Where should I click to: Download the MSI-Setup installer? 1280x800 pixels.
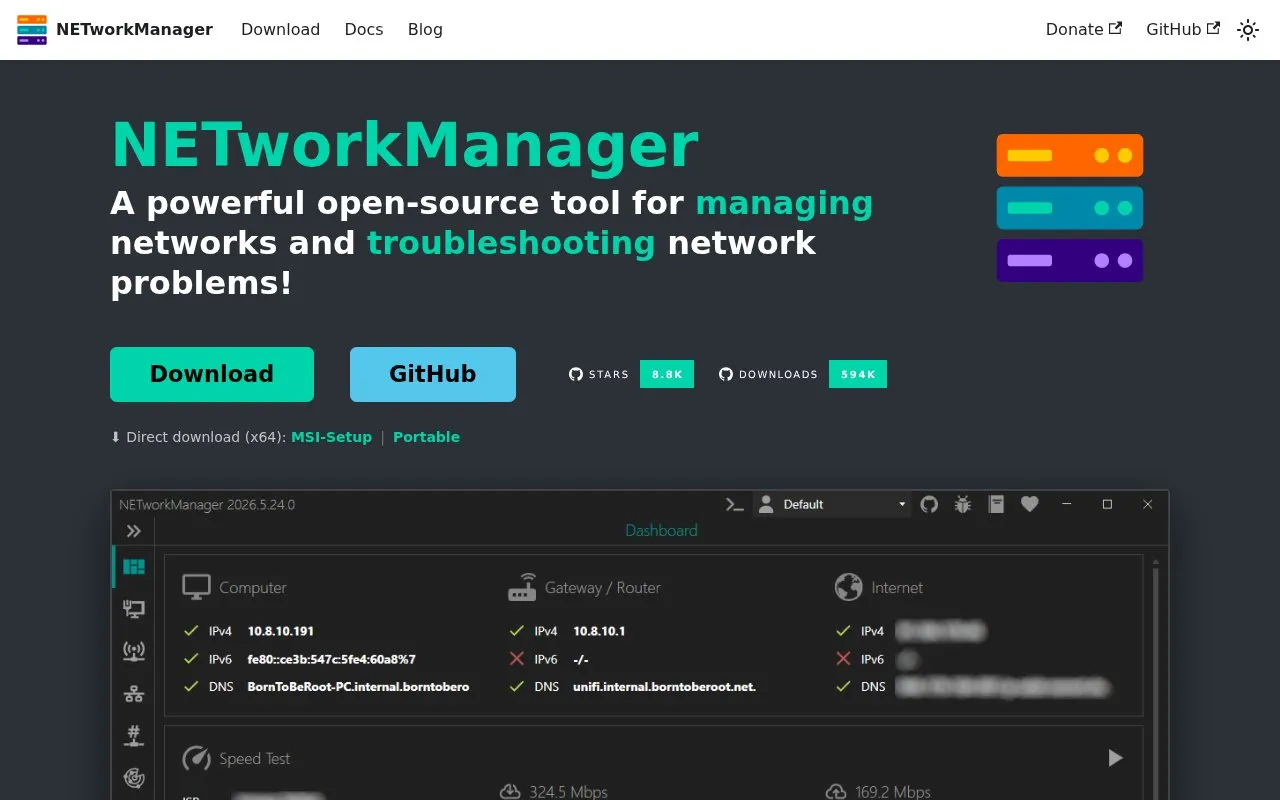coord(331,437)
